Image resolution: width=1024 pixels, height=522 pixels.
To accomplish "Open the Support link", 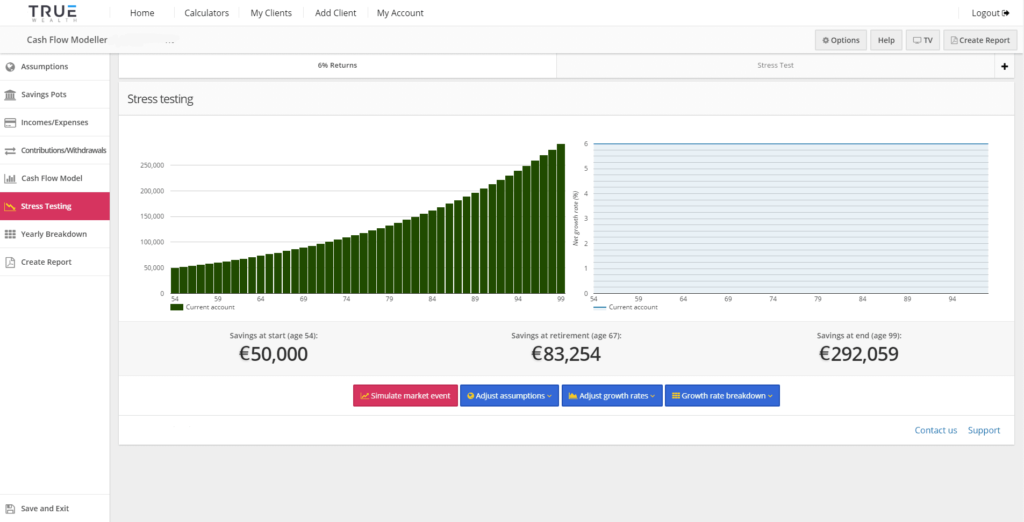I will pos(984,430).
